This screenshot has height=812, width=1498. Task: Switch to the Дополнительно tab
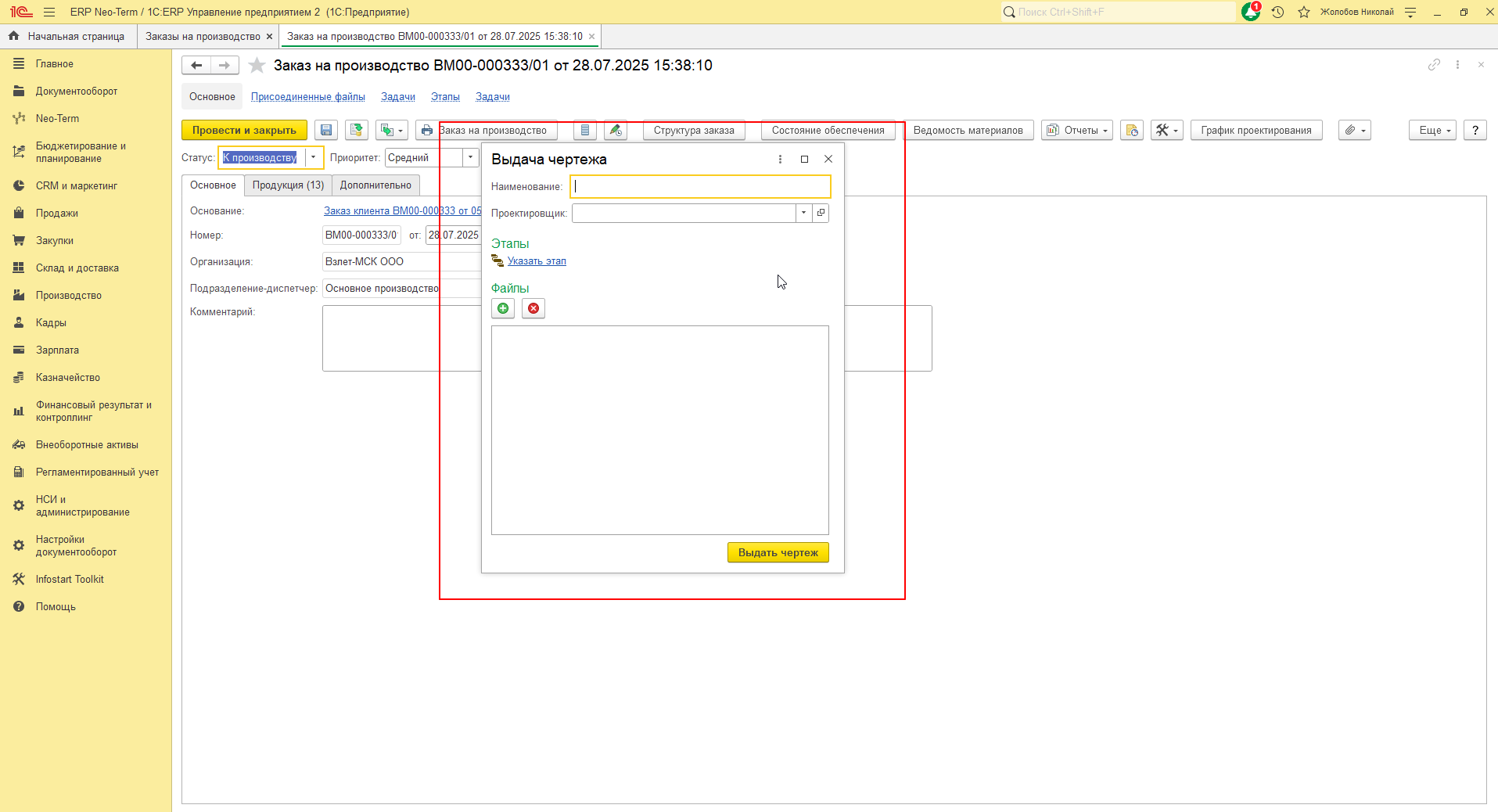[x=375, y=185]
